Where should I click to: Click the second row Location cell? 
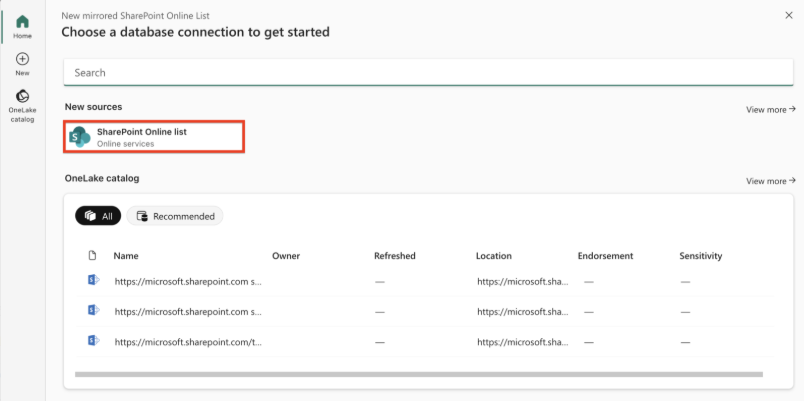[x=523, y=311]
